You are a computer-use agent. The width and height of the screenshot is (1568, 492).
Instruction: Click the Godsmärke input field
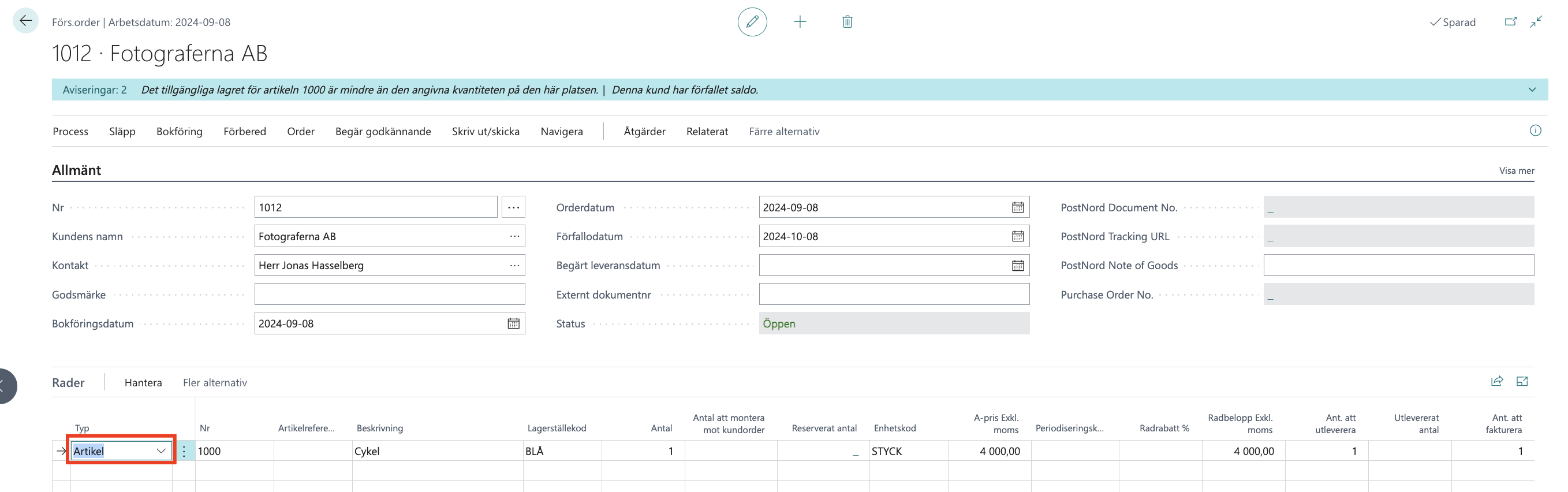[x=389, y=295]
